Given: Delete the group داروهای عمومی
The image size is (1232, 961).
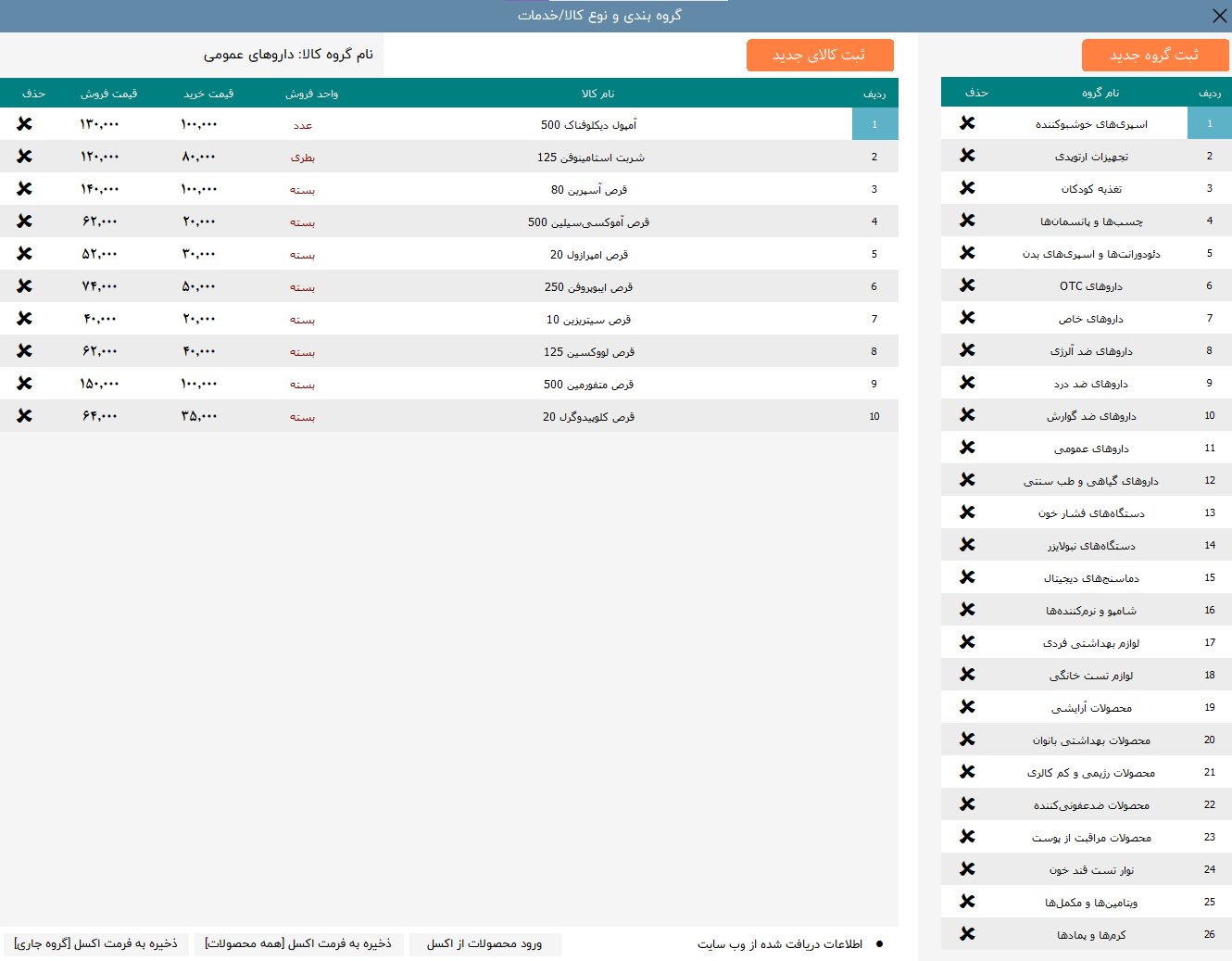Looking at the screenshot, I should click(x=967, y=448).
